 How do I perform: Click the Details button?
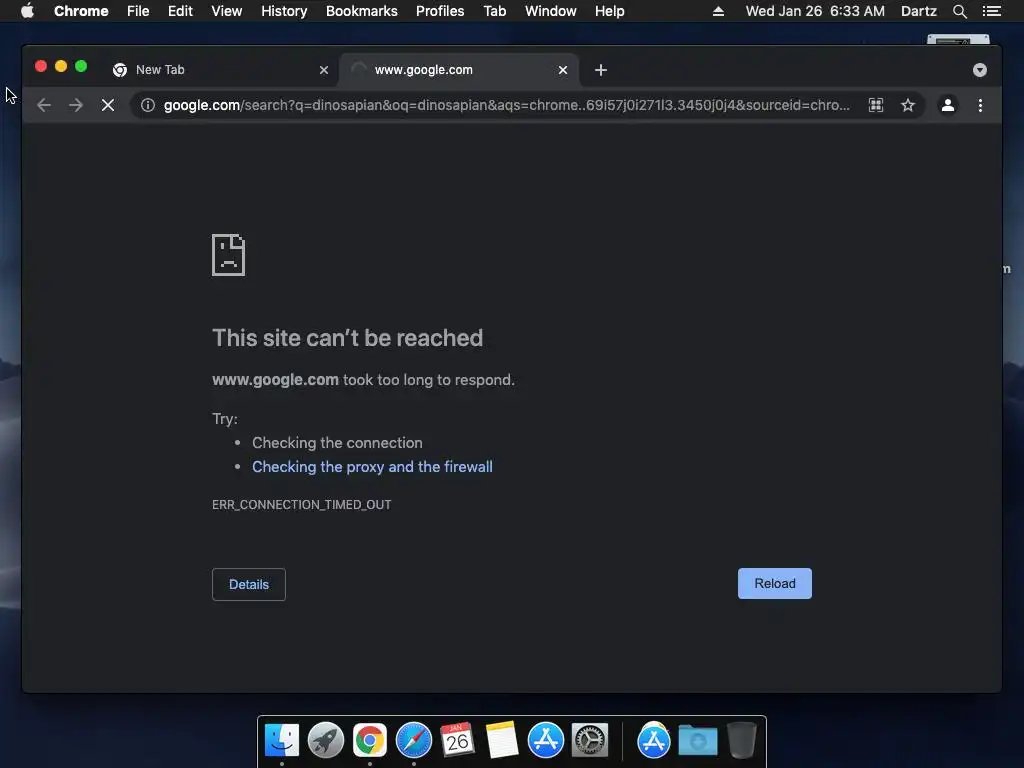coord(249,584)
